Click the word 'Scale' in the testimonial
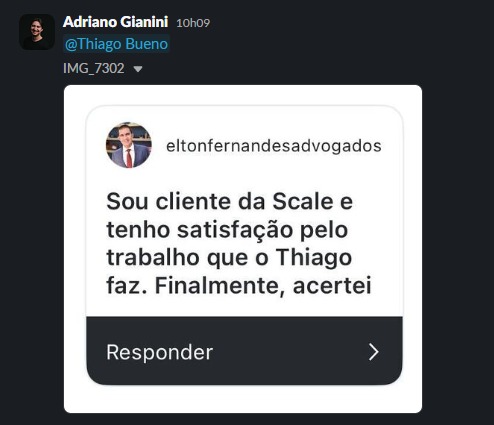Image resolution: width=494 pixels, height=425 pixels. [303, 202]
